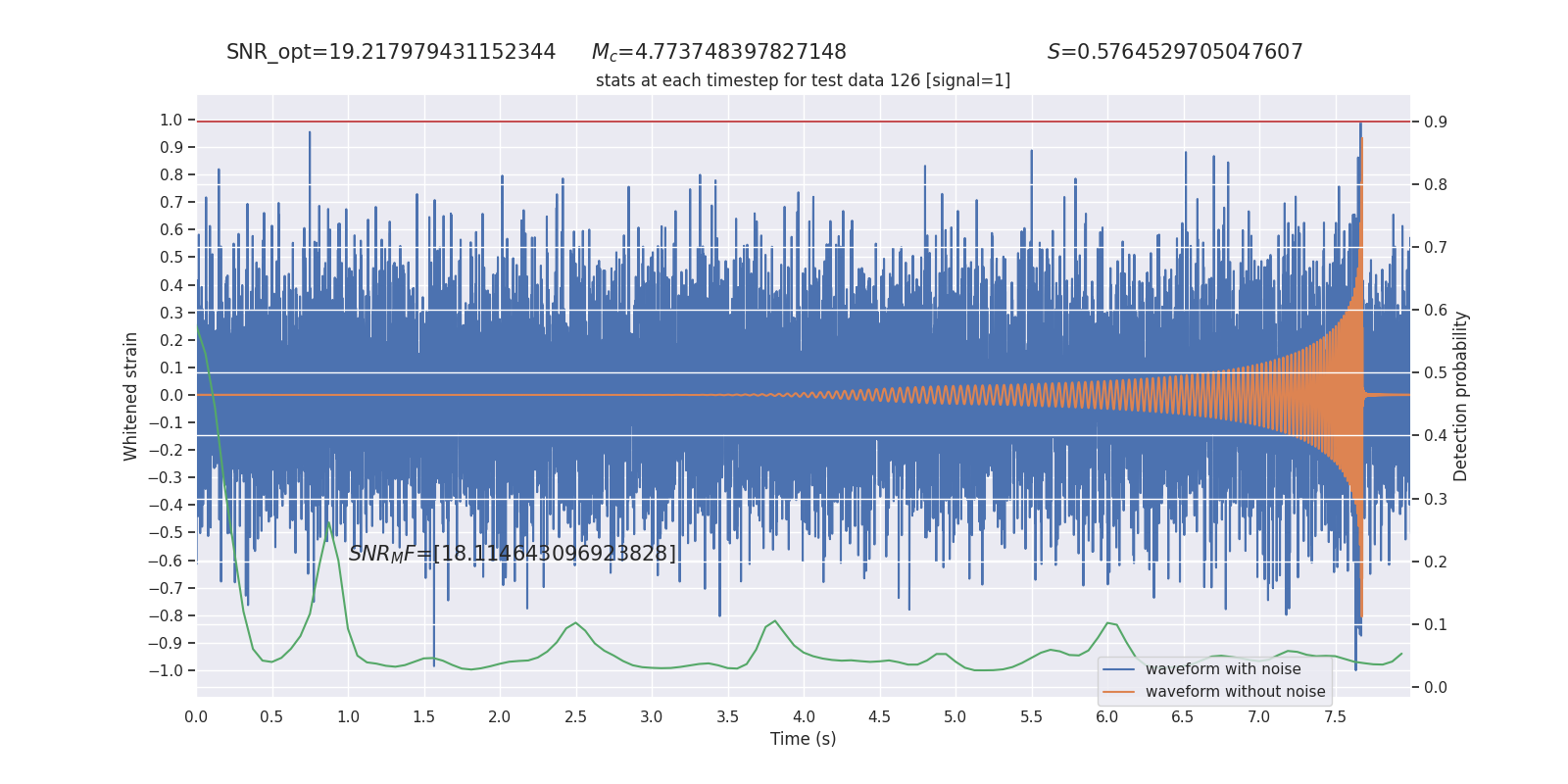This screenshot has width=1568, height=784.
Task: Click the 0.6 tick on Detection probability axis
Action: pos(1436,310)
